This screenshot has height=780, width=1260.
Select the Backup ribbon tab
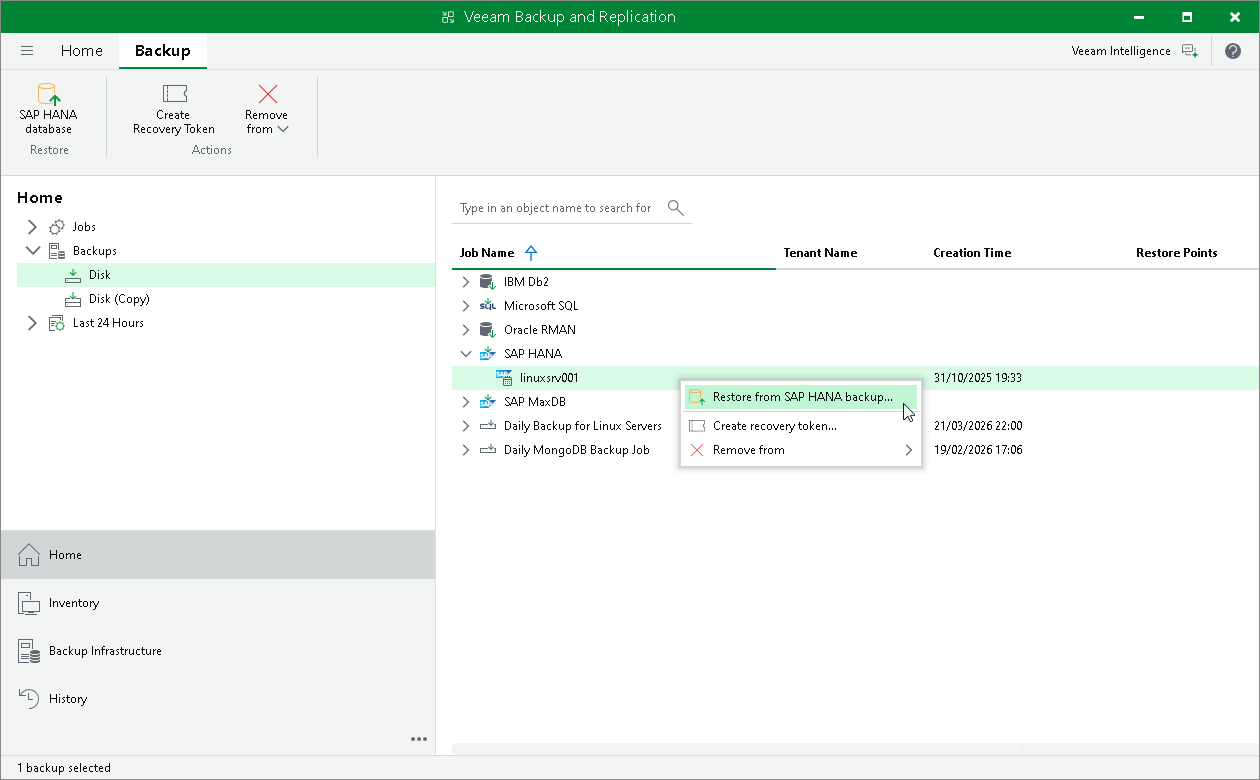[x=163, y=51]
